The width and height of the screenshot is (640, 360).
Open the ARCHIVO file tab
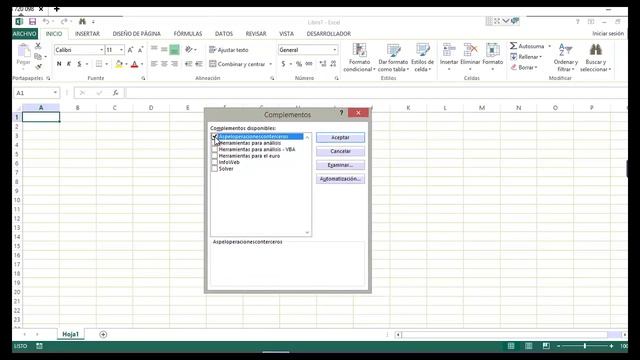tap(25, 34)
